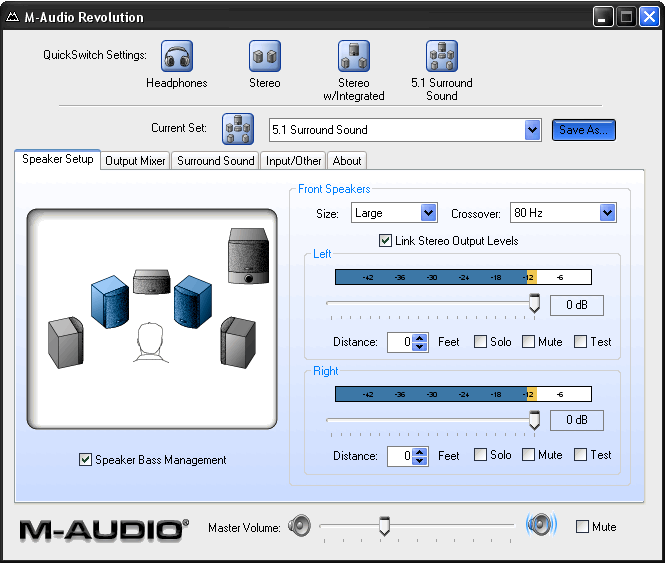Click the M-Audio title bar logo icon
Image resolution: width=665 pixels, height=563 pixels.
13,17
